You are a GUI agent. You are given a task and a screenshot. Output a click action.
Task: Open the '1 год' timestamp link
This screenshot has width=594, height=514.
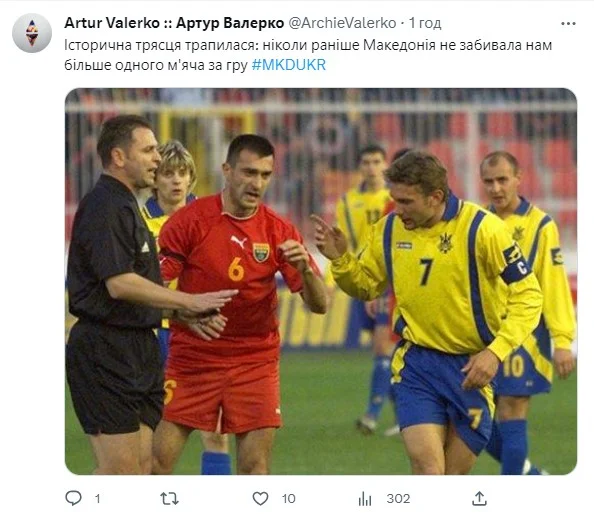pos(425,23)
